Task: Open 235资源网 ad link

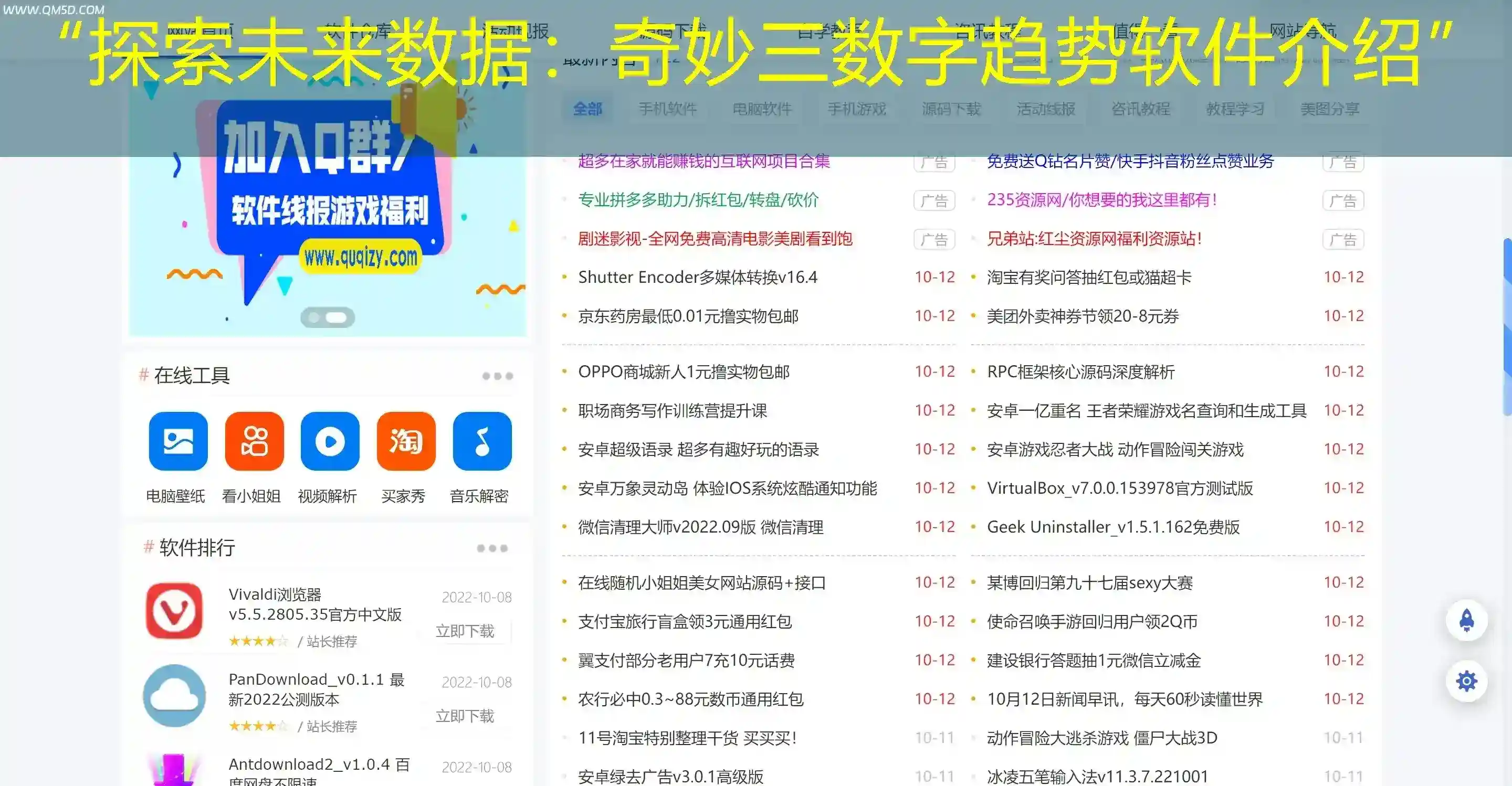Action: (1102, 200)
